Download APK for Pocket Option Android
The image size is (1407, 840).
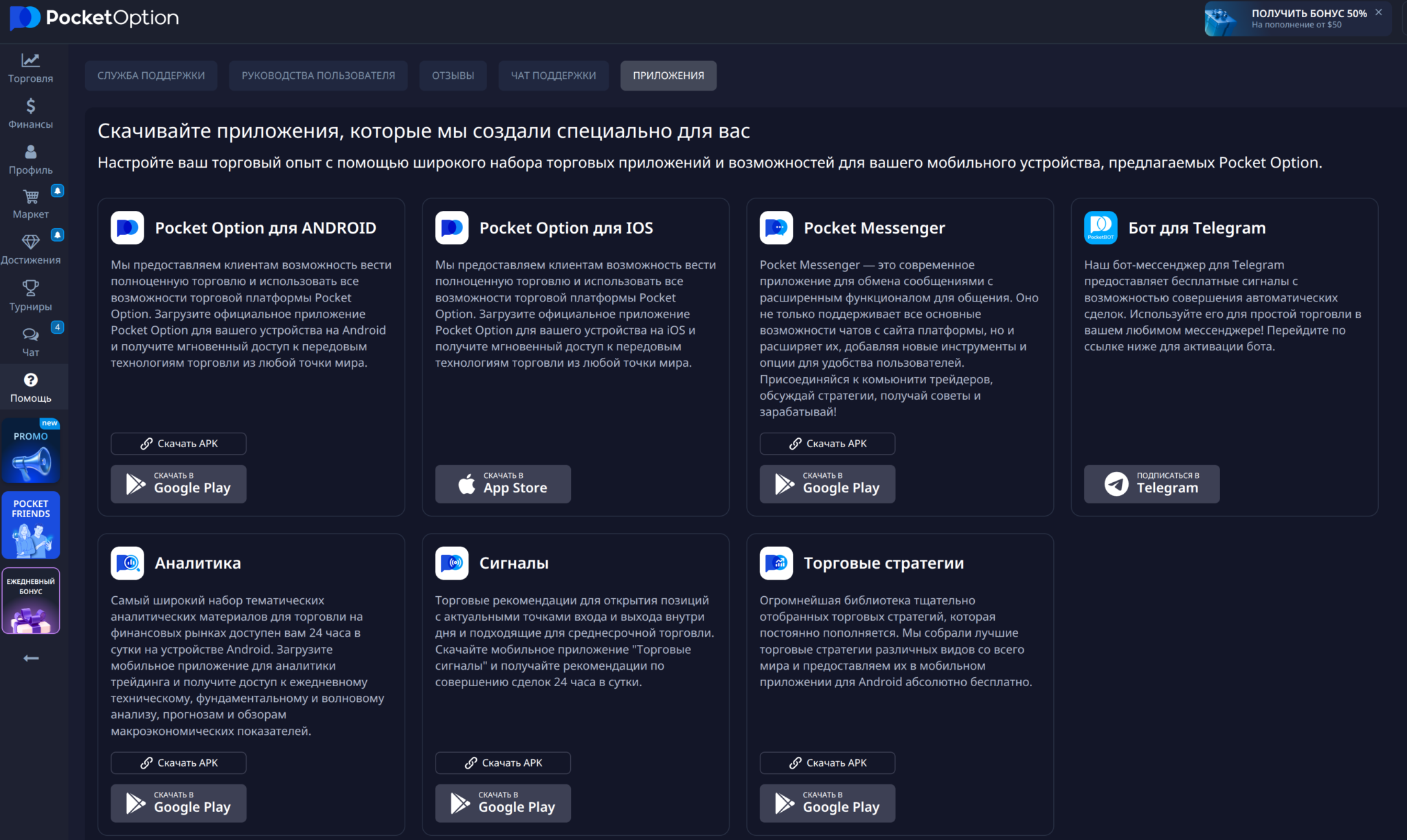(x=179, y=444)
